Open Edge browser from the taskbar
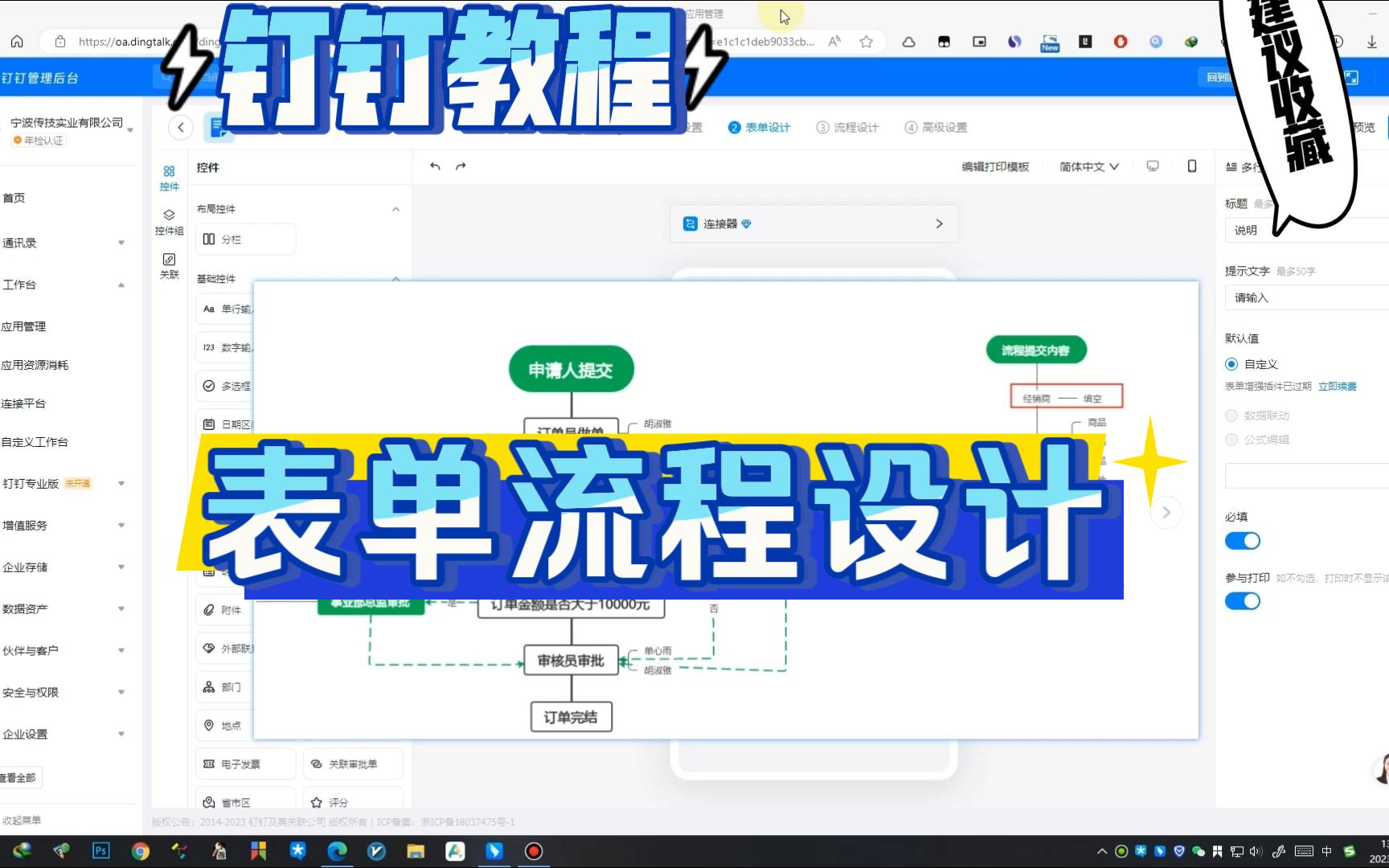The width and height of the screenshot is (1389, 868). [x=337, y=851]
